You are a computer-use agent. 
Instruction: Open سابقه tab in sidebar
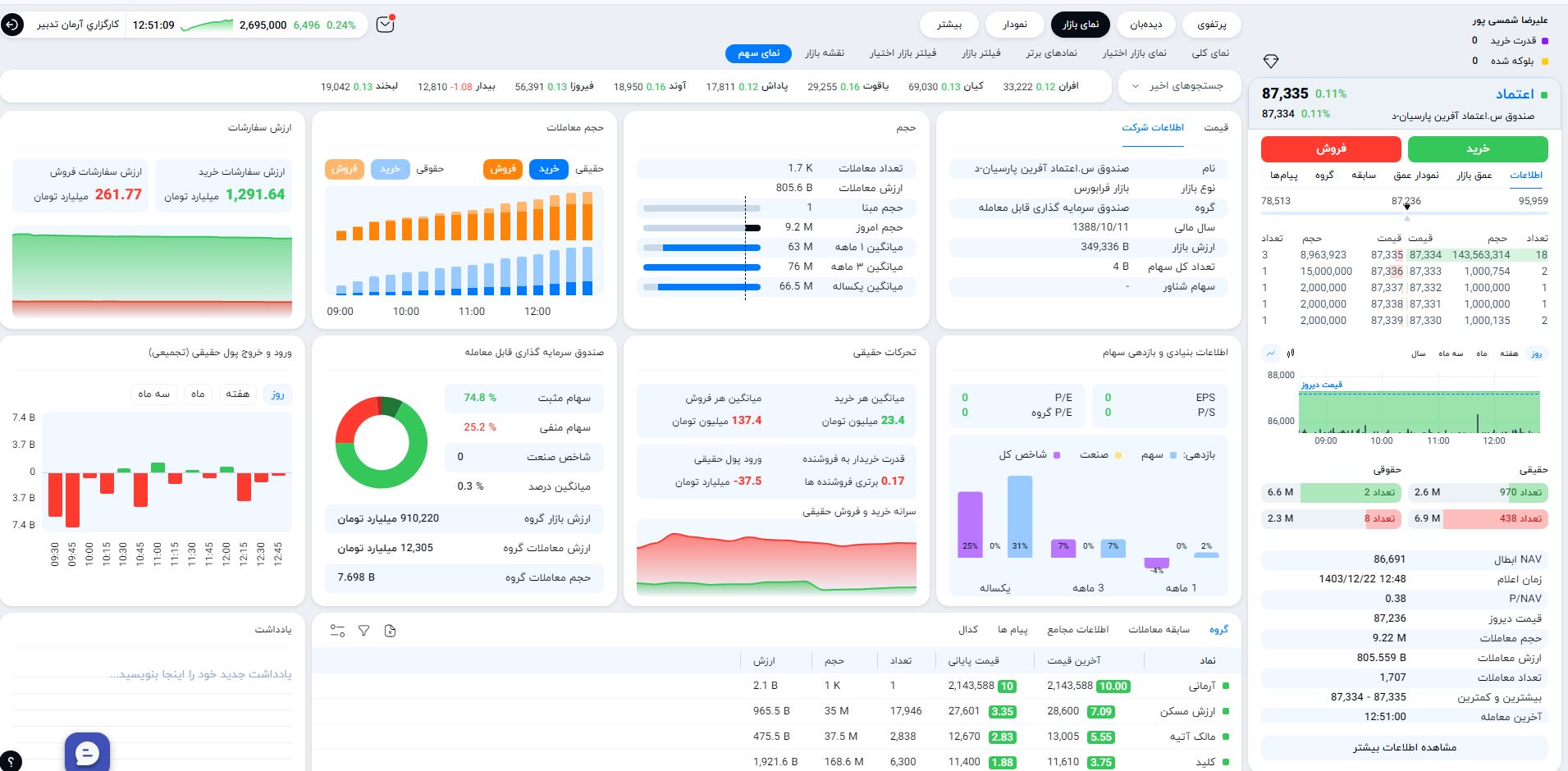coord(1364,176)
